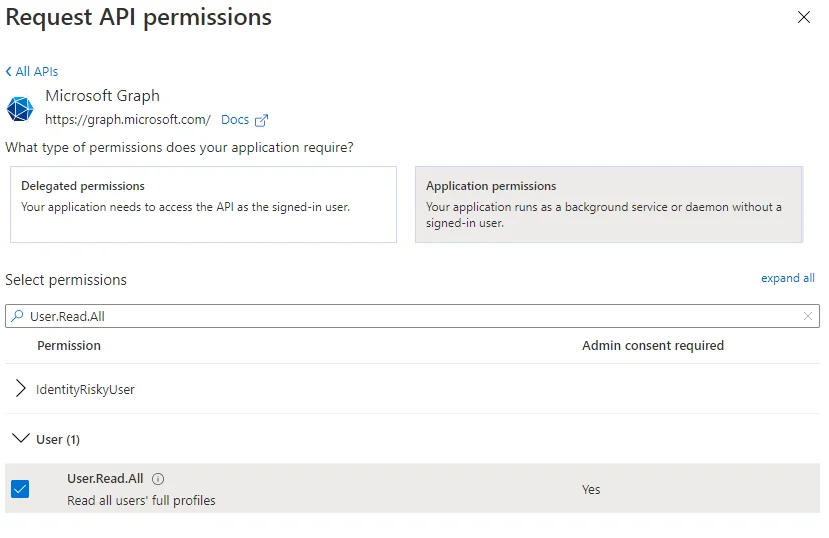Clear the permissions search box text
The height and width of the screenshot is (538, 829).
[x=808, y=316]
